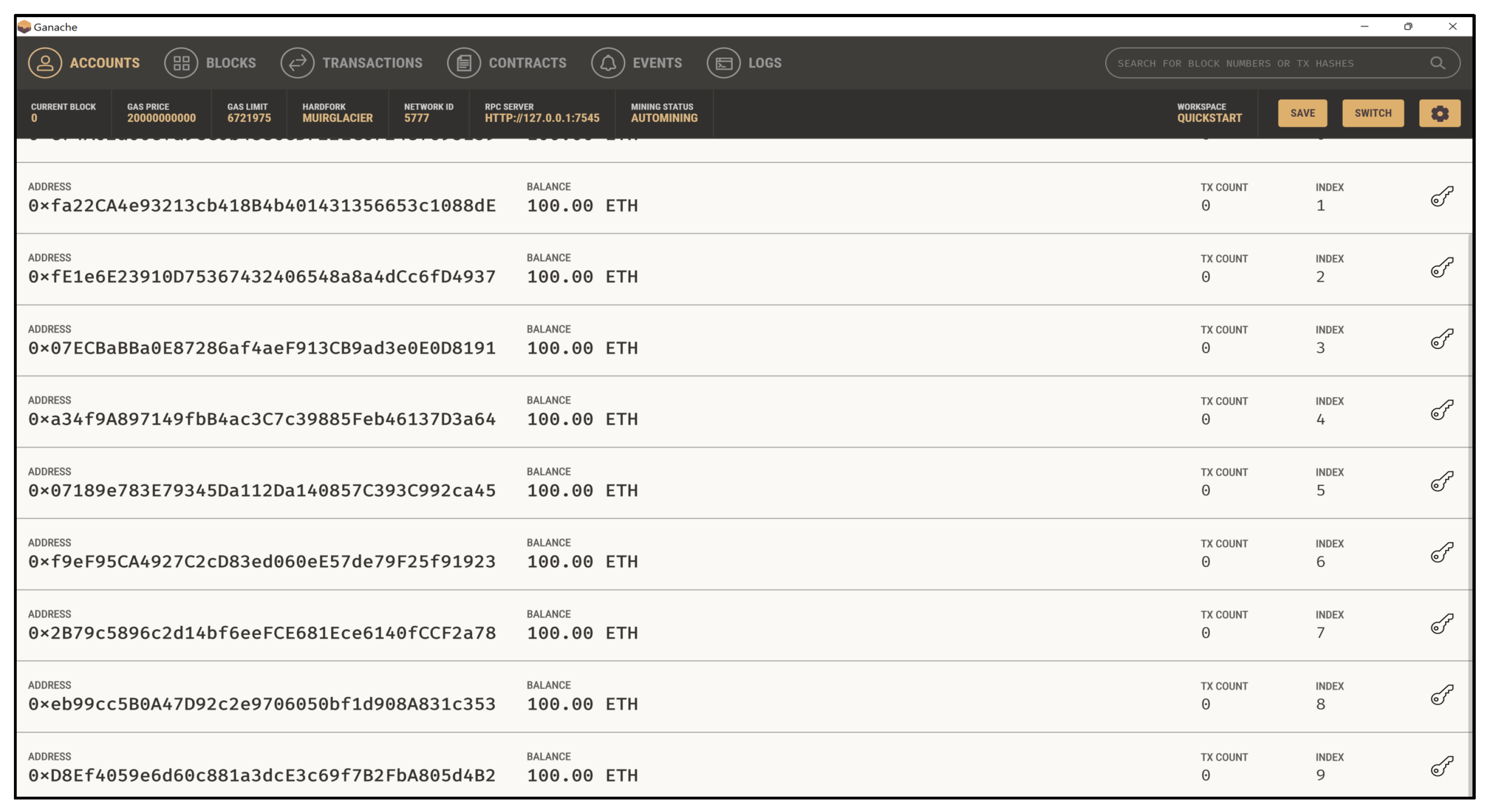The height and width of the screenshot is (812, 1485).
Task: Click key icon for account index 8
Action: click(x=1442, y=695)
